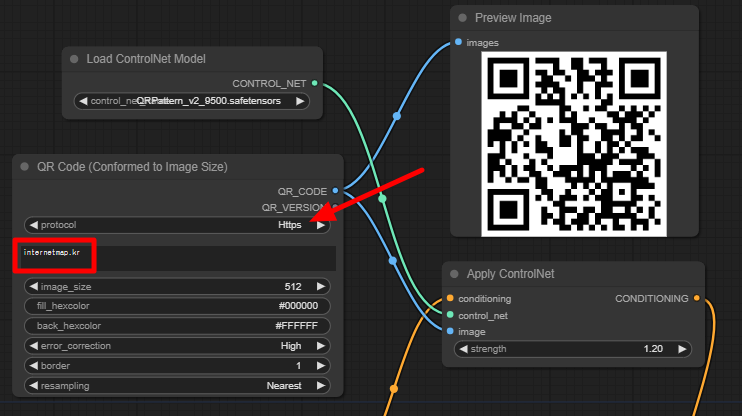Viewport: 742px width, 416px height.
Task: Click the QR_CODE output socket
Action: tap(335, 191)
